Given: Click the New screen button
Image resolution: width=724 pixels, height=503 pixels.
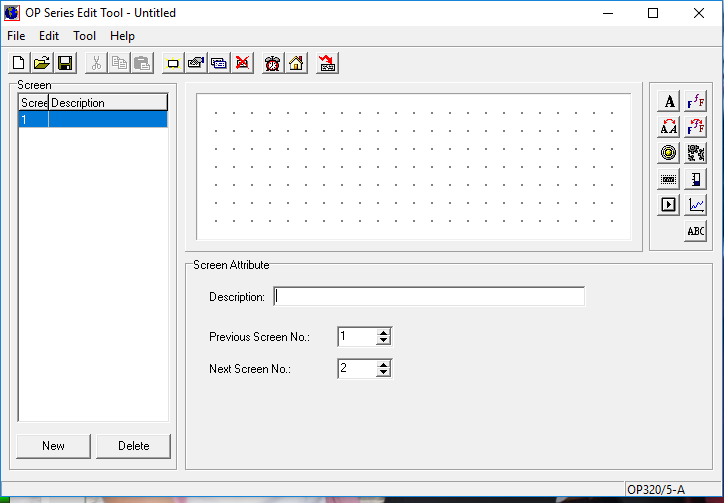Looking at the screenshot, I should click(x=53, y=446).
